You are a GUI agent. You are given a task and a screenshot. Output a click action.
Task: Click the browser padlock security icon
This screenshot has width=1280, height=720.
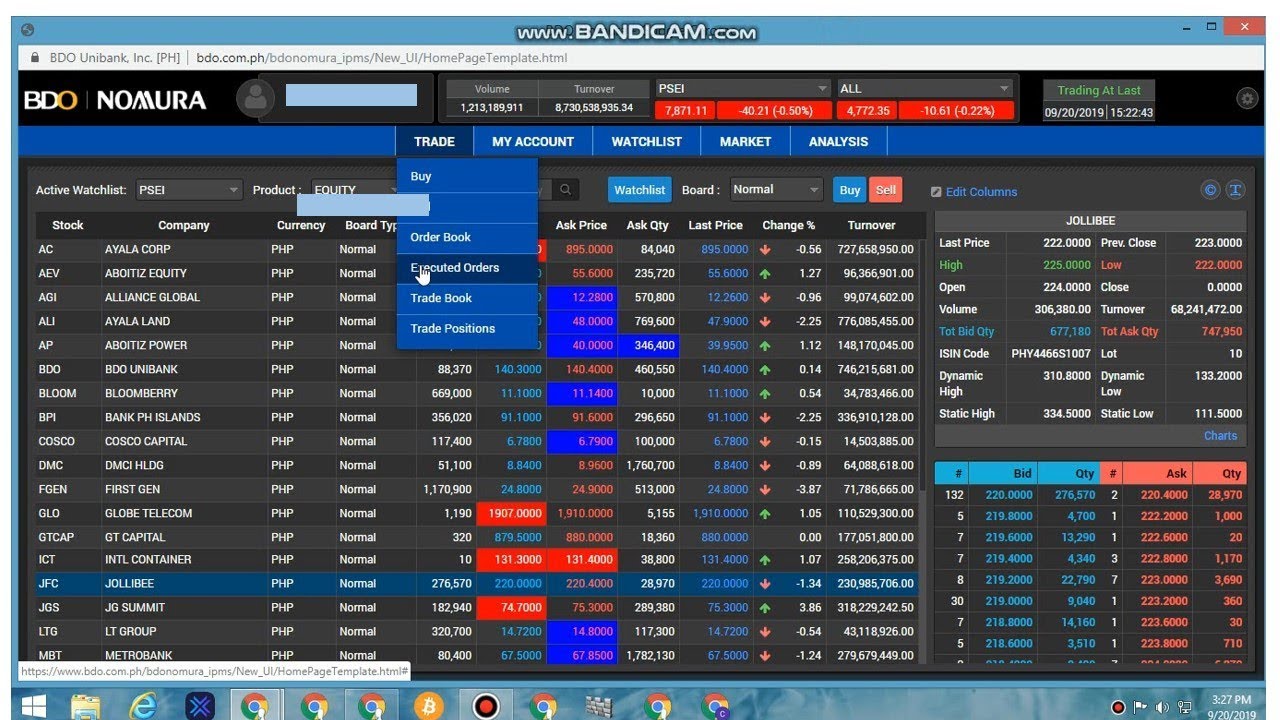coord(36,58)
